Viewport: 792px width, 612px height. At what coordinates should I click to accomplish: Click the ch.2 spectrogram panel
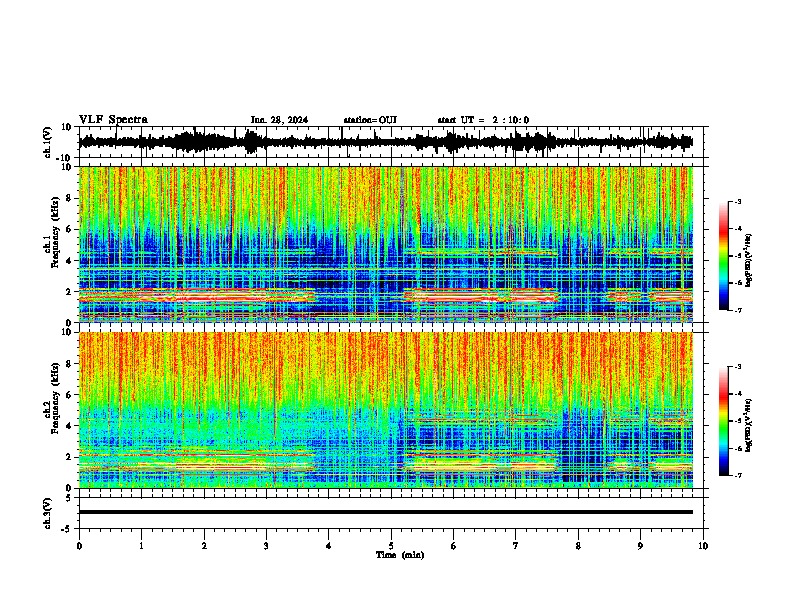pyautogui.click(x=386, y=410)
